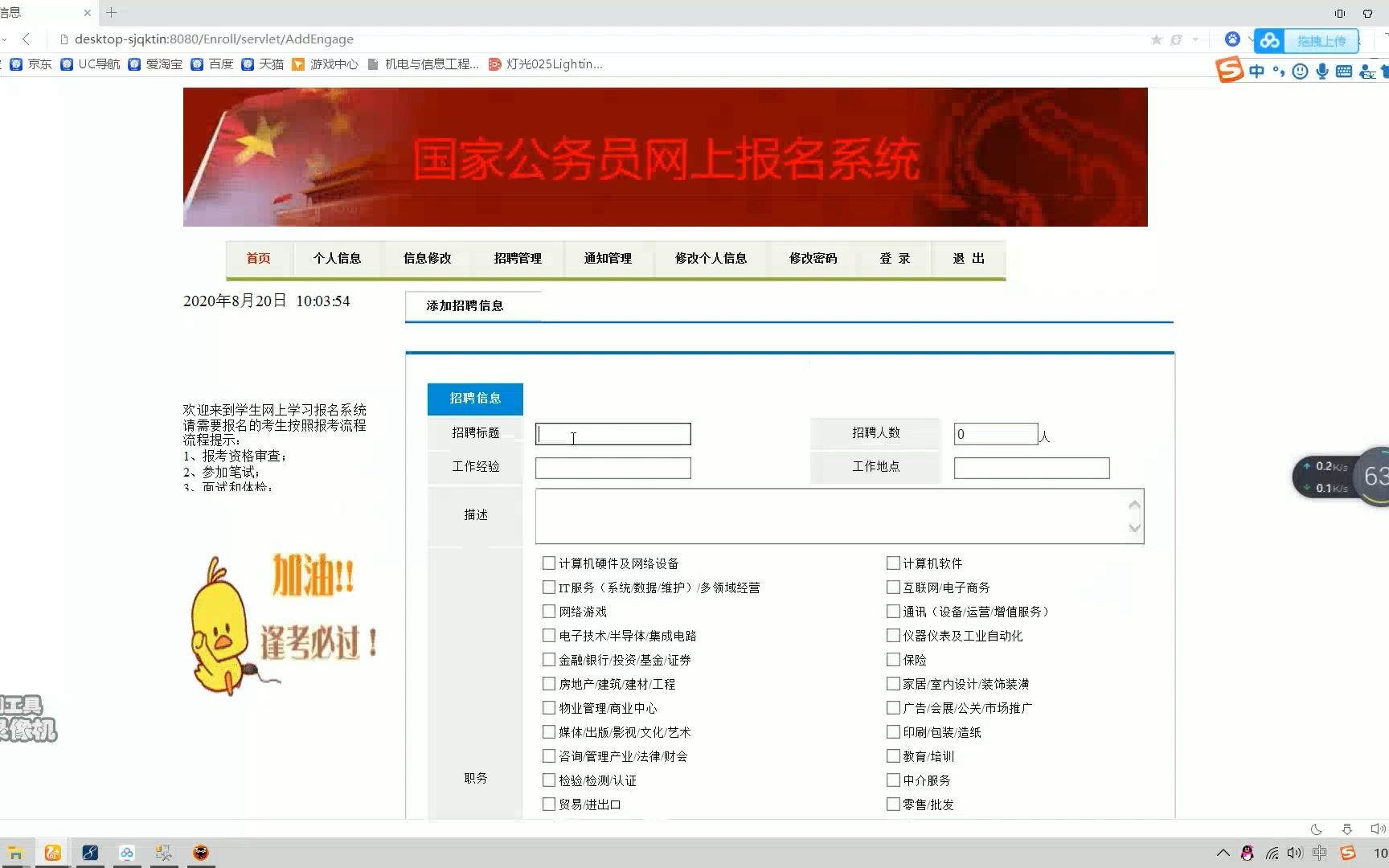Expand hidden icons in the system tray

click(1223, 853)
